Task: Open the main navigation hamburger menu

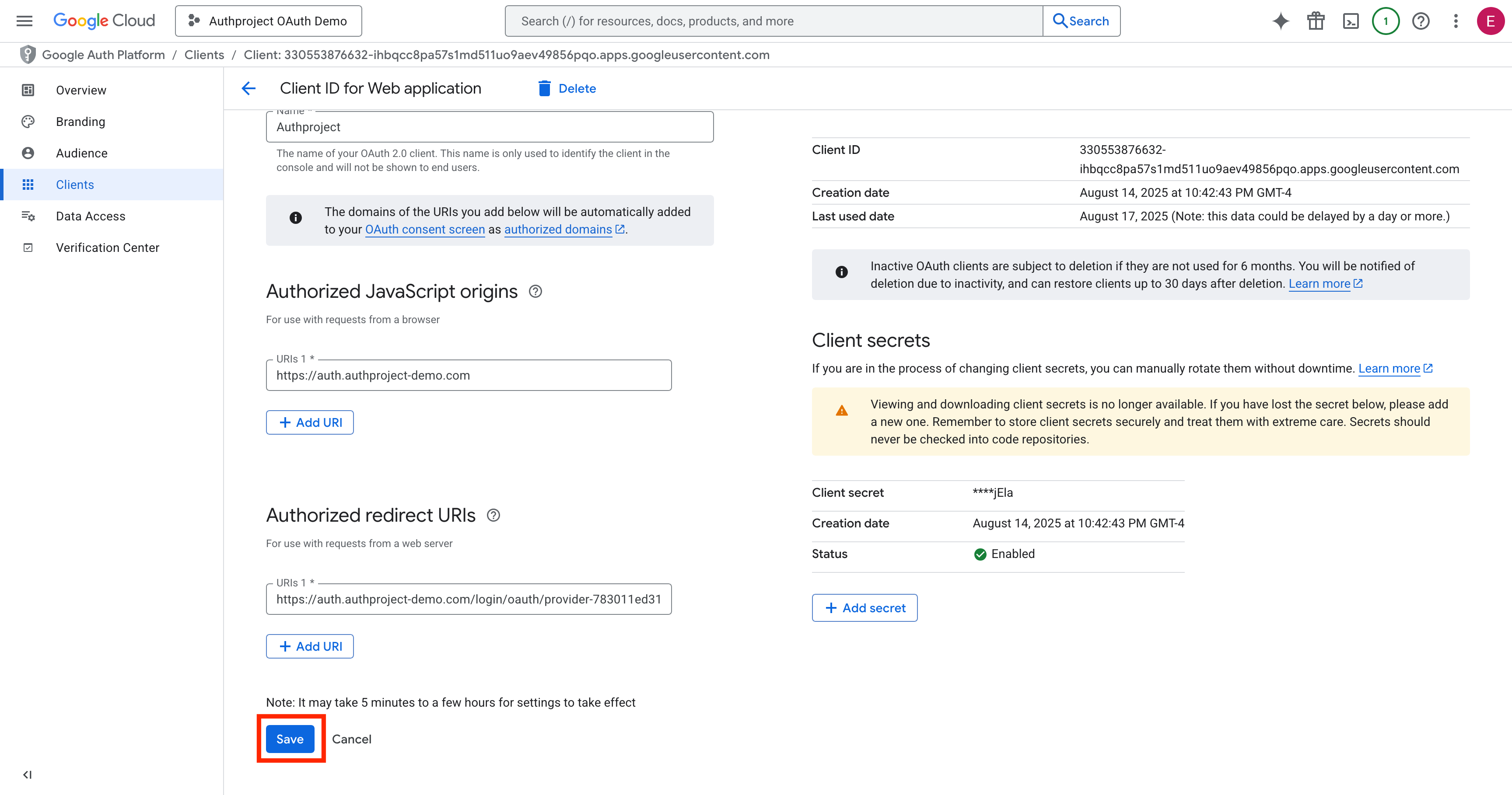Action: [x=24, y=21]
